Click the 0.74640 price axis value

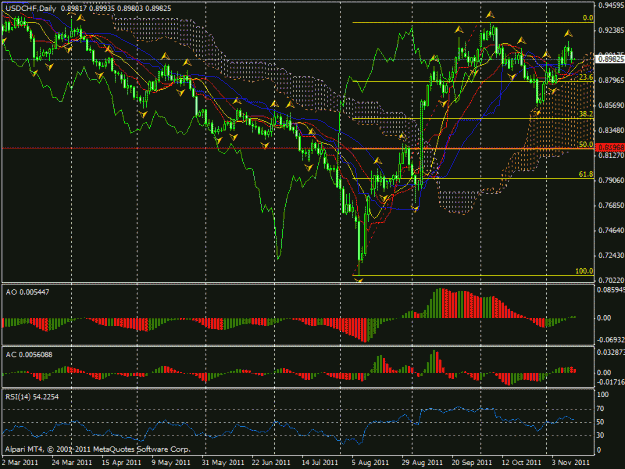(611, 230)
